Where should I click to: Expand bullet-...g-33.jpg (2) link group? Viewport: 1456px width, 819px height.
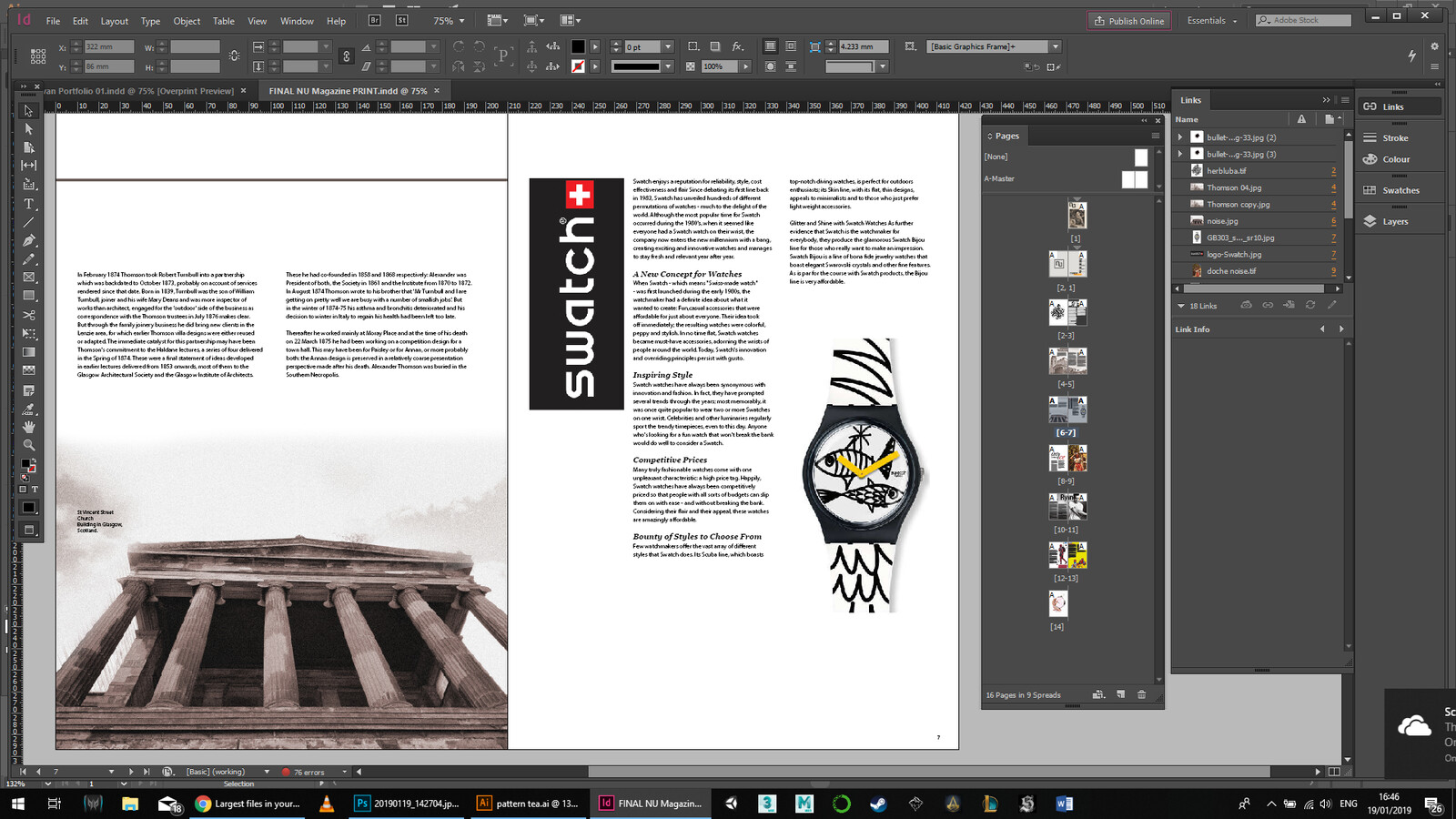(1180, 137)
